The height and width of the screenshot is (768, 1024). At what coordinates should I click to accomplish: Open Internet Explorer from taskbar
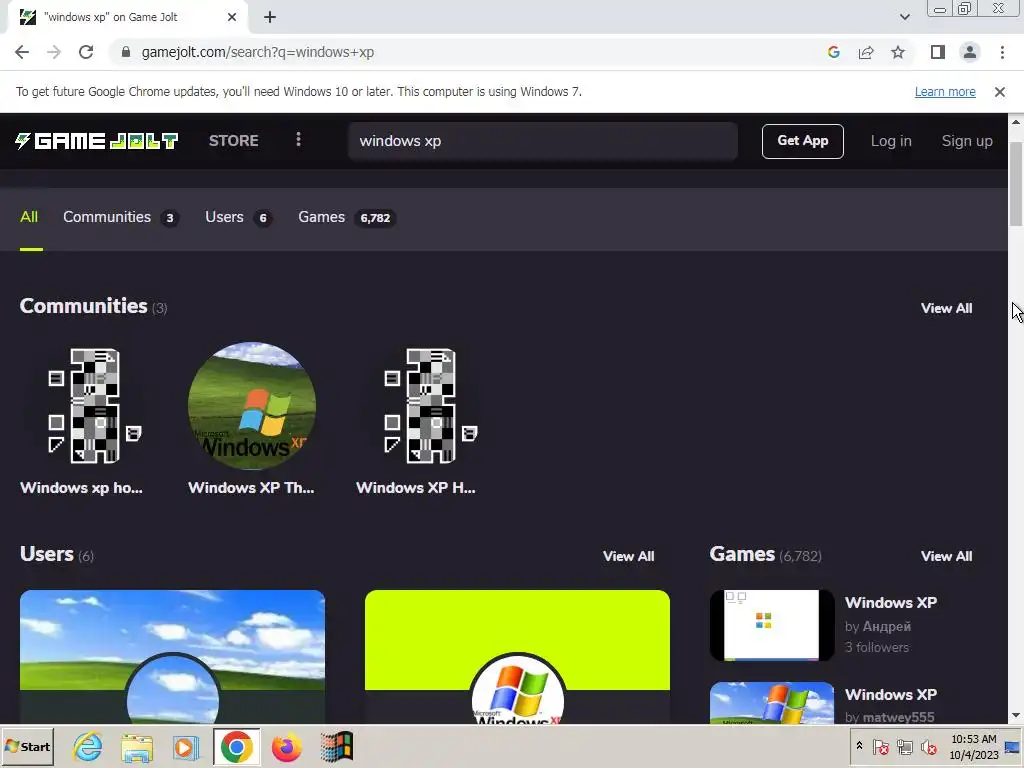(88, 747)
